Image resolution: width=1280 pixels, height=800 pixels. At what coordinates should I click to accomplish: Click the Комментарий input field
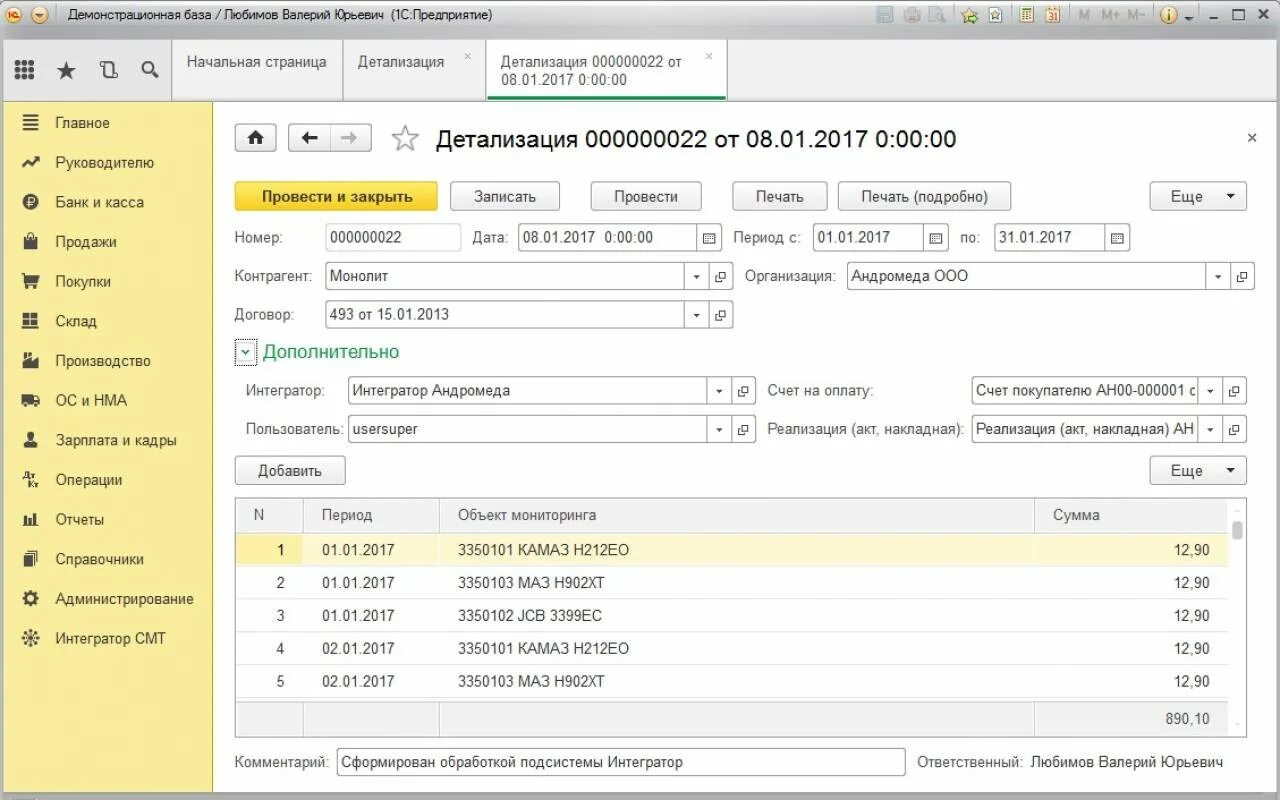[621, 762]
